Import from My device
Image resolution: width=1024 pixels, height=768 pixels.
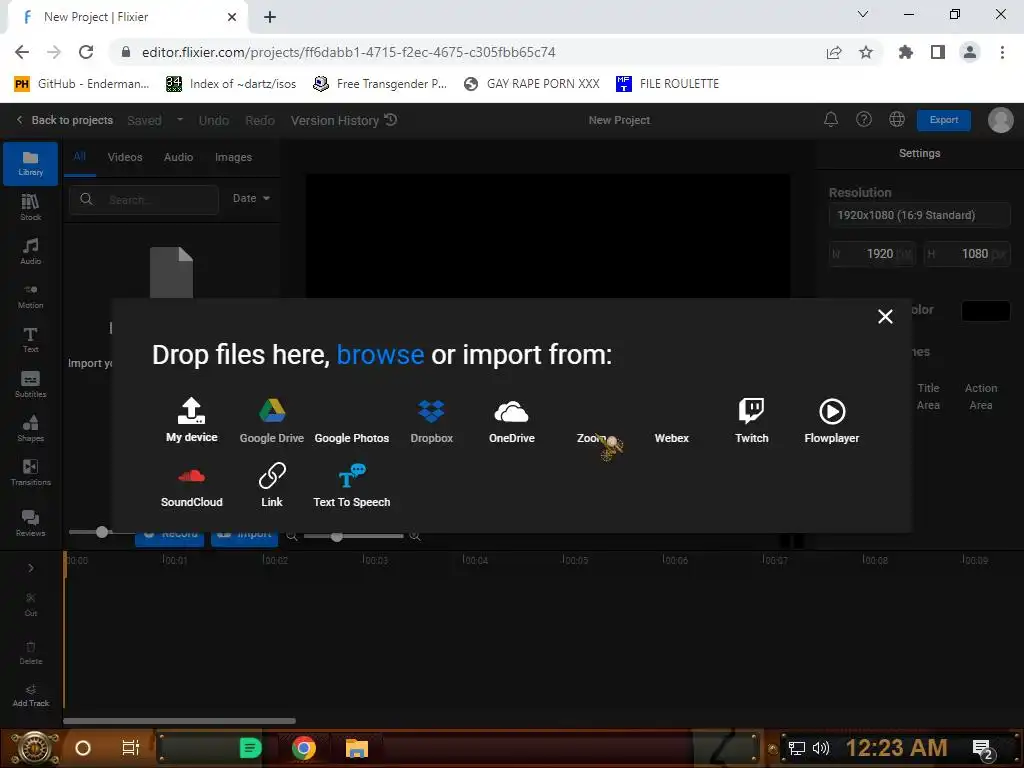191,421
